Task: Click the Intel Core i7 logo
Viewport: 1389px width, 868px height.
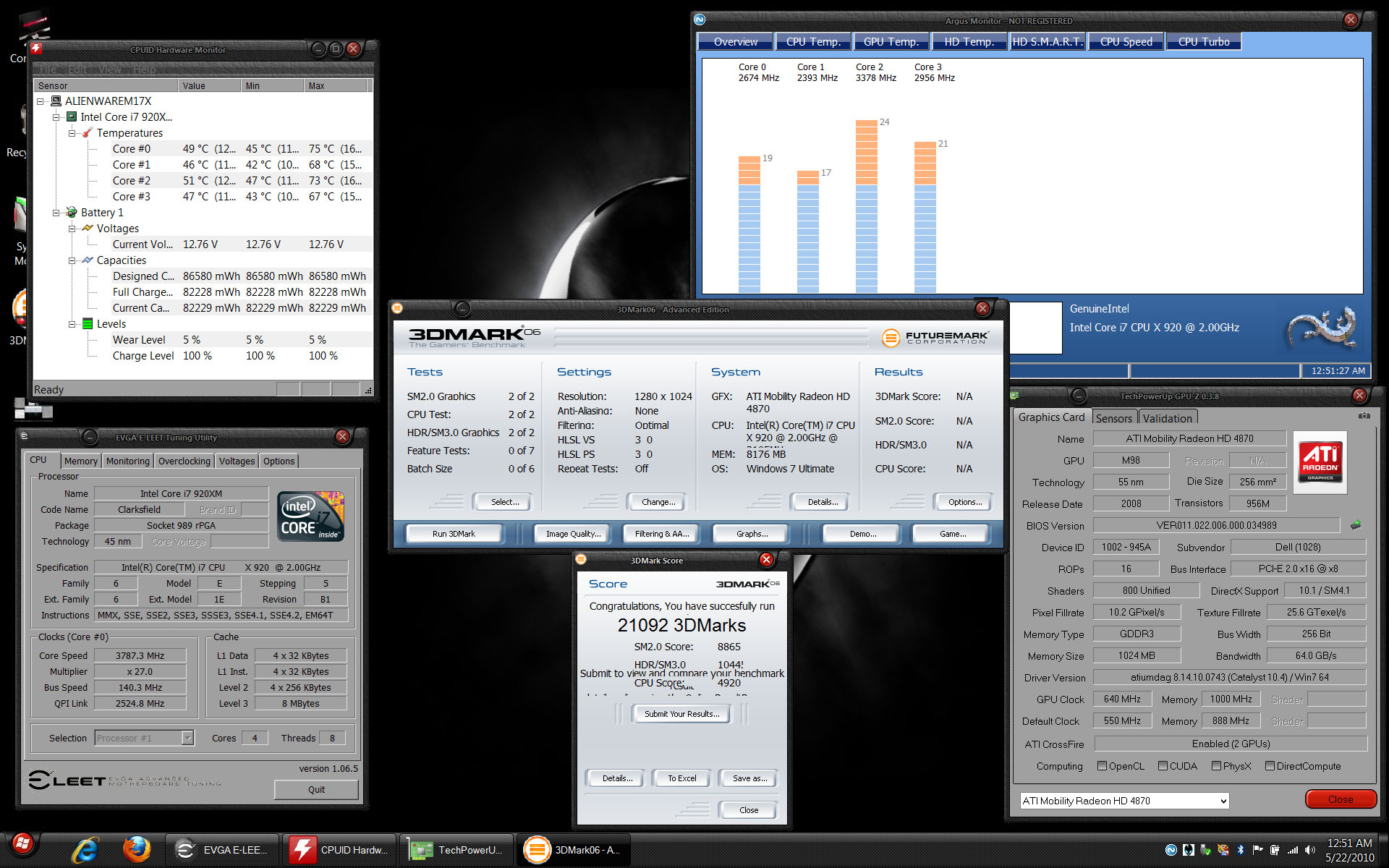Action: [x=310, y=516]
